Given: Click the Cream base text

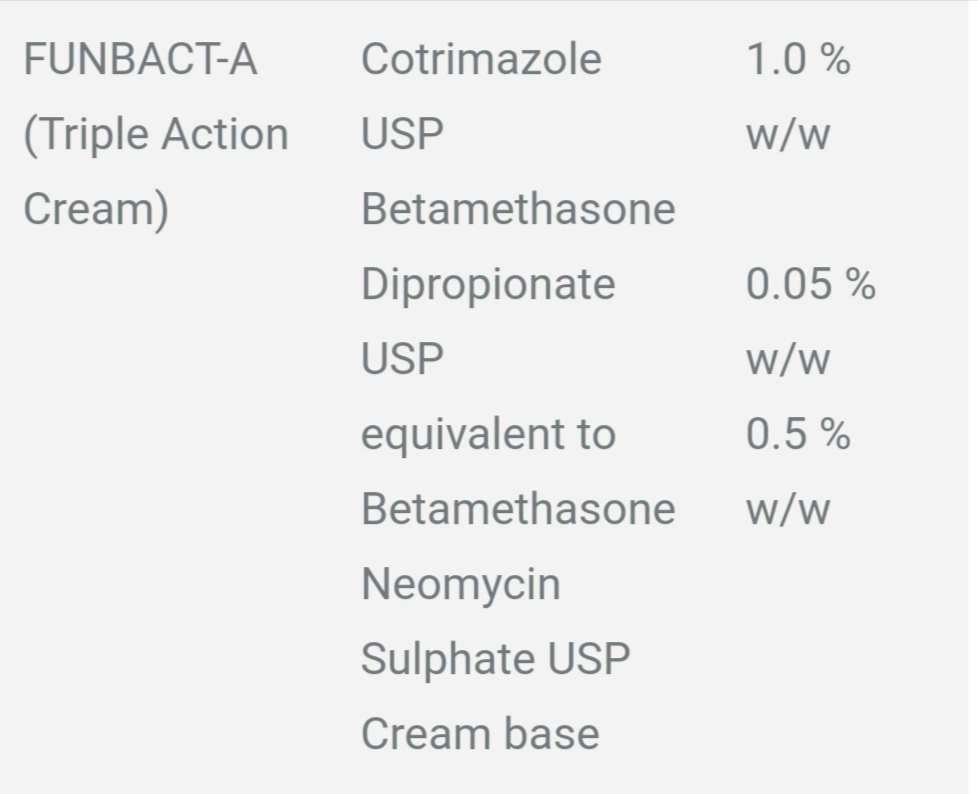Looking at the screenshot, I should [480, 733].
